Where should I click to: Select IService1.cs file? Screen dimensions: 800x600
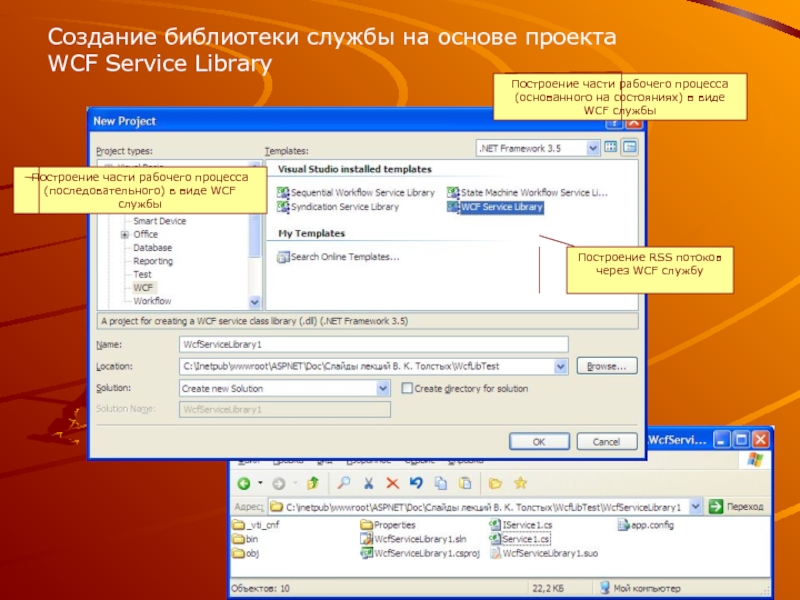[x=521, y=524]
